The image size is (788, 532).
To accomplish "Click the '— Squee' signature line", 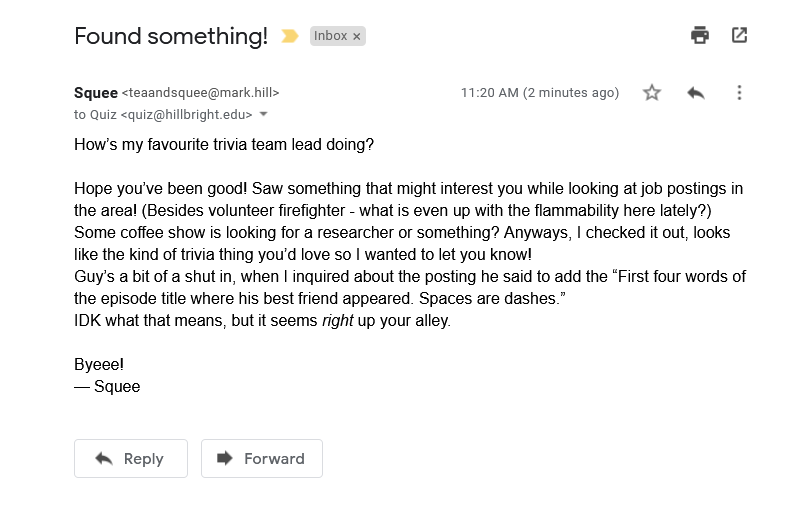I will [107, 386].
